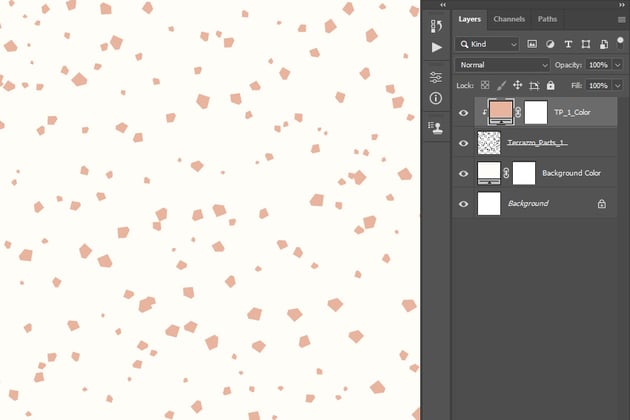
Task: Open the Properties panel sliders icon
Action: pyautogui.click(x=436, y=77)
